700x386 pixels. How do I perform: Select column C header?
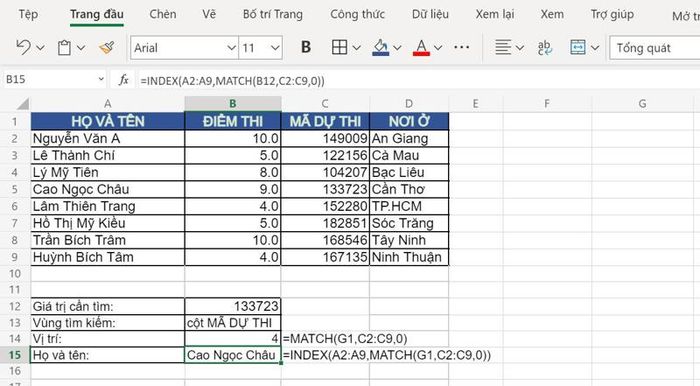[x=325, y=104]
